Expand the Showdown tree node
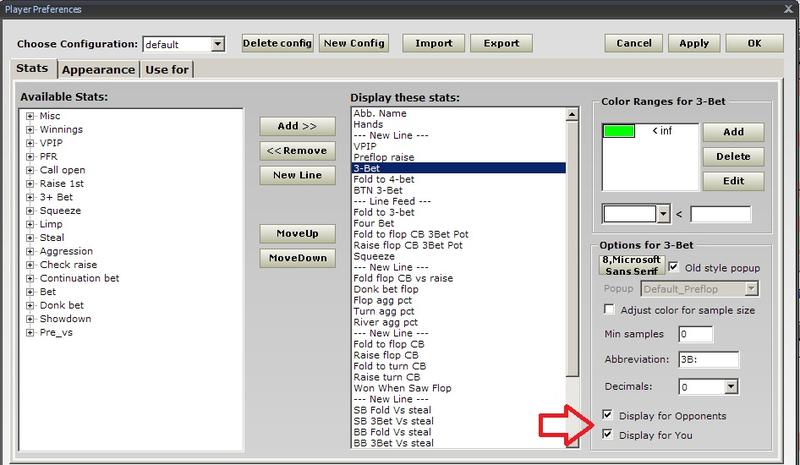 [30, 319]
